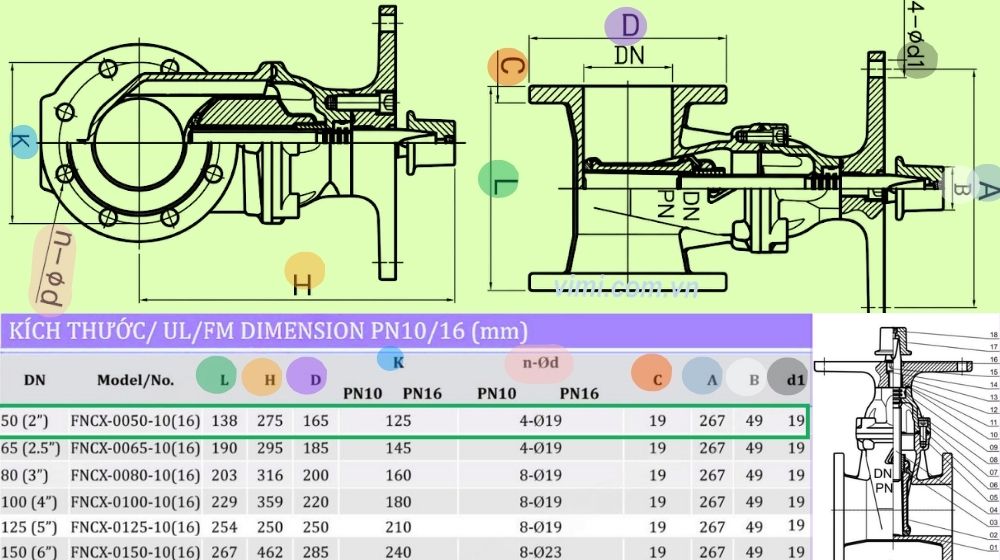Click the grey d1 header circle in the table
This screenshot has height=560, width=1000.
click(x=788, y=376)
